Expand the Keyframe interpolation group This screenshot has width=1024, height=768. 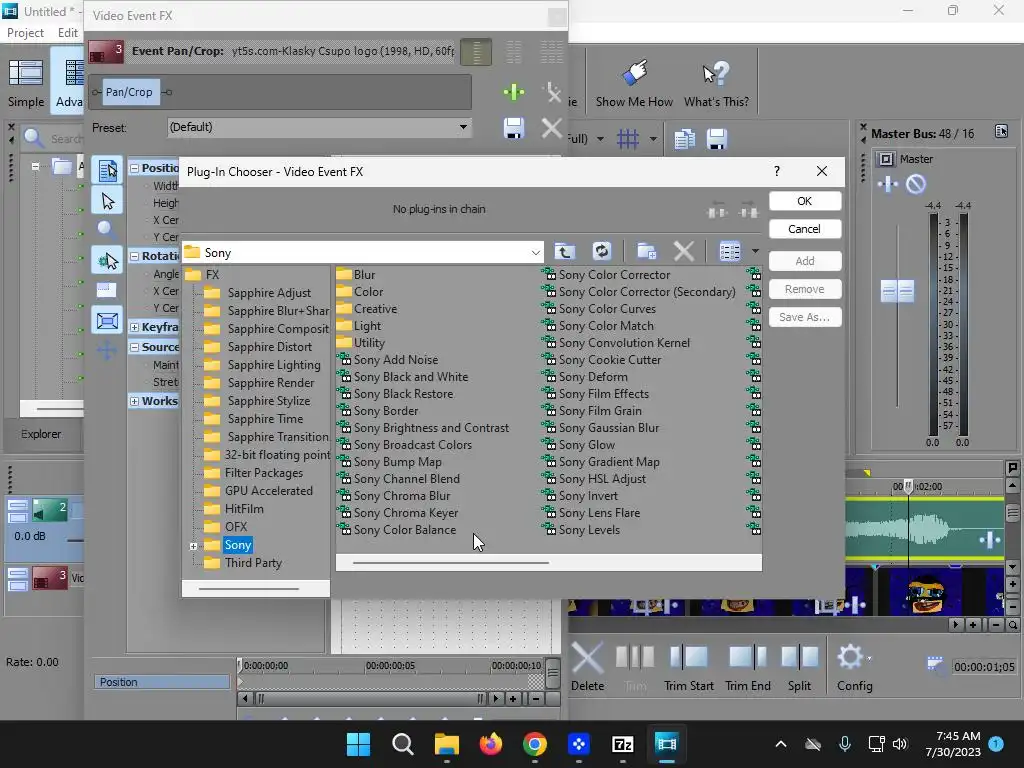134,327
